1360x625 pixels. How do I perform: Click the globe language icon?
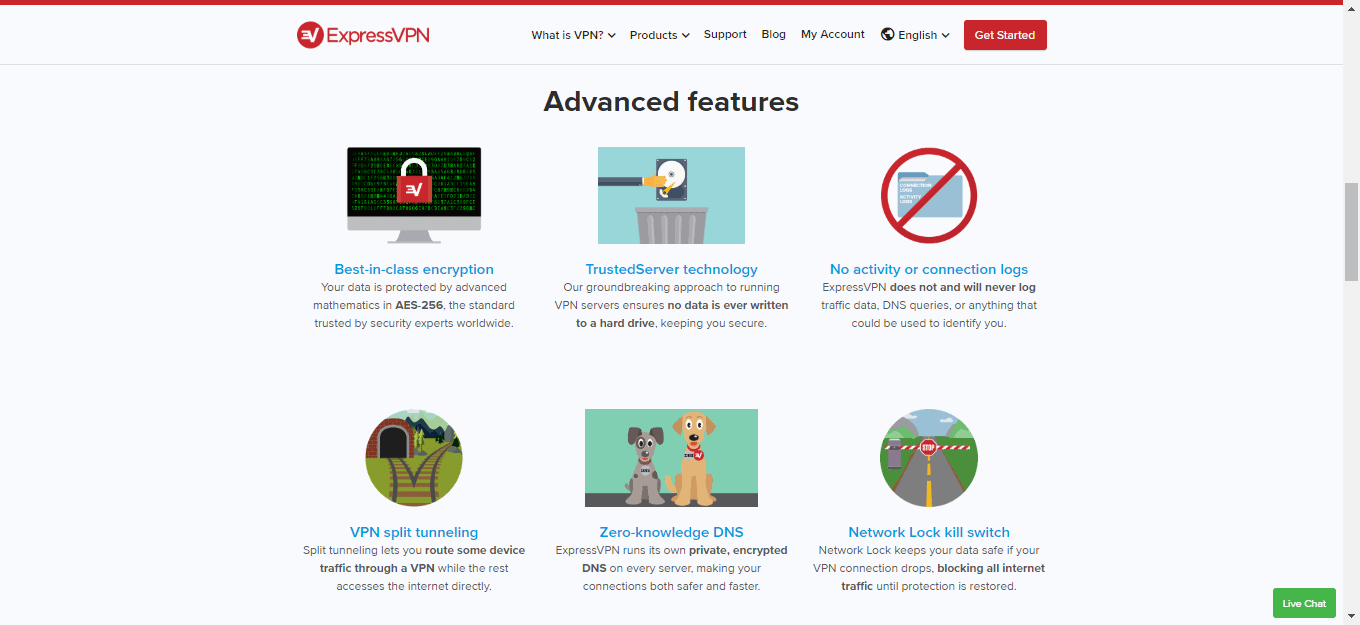(887, 34)
